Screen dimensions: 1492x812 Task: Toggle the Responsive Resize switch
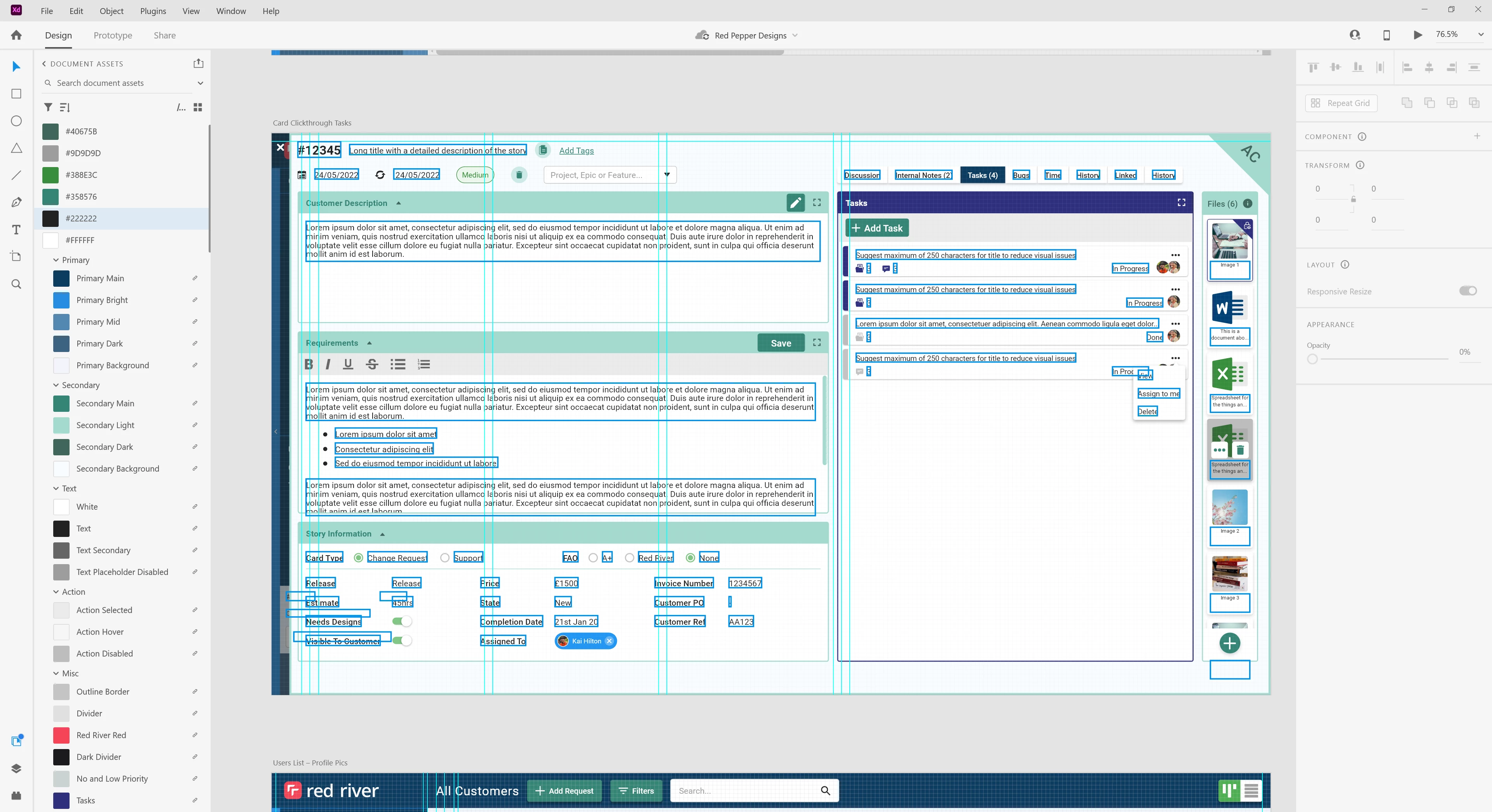[1468, 291]
